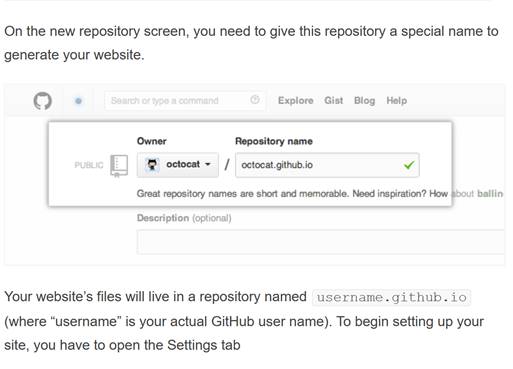This screenshot has height=369, width=513.
Task: Click the 'Search or type a command' field
Action: pyautogui.click(x=185, y=100)
